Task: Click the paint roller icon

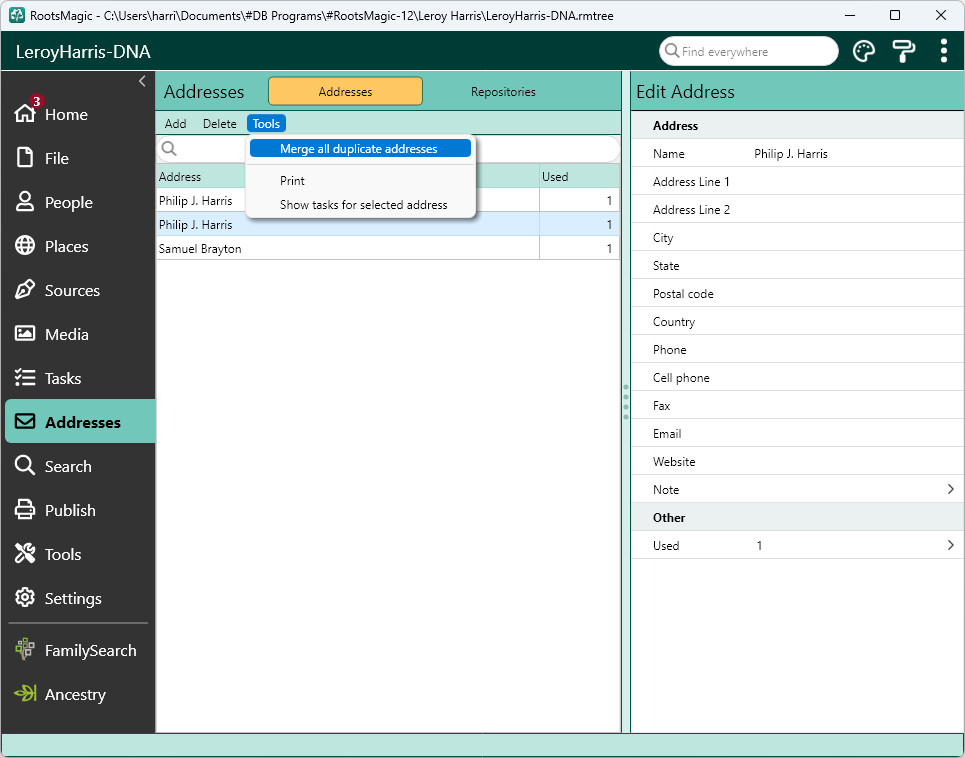Action: tap(903, 51)
